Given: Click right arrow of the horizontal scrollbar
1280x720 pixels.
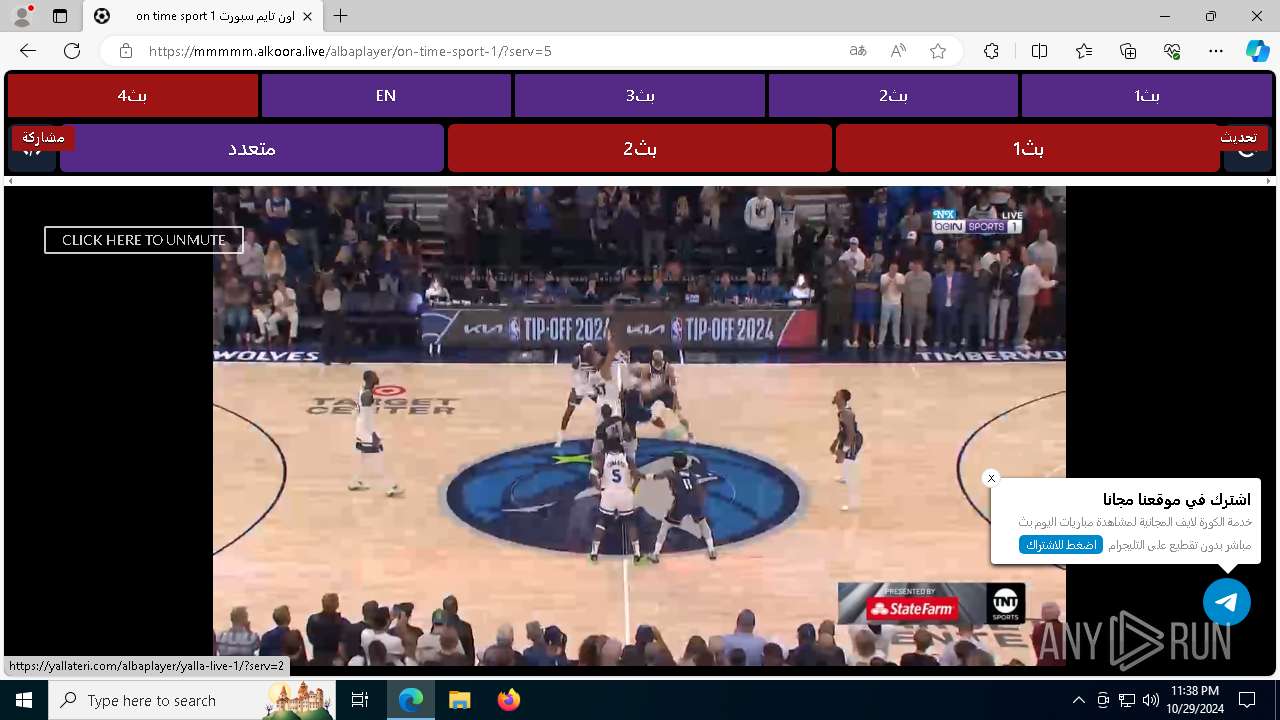Looking at the screenshot, I should pyautogui.click(x=1270, y=181).
